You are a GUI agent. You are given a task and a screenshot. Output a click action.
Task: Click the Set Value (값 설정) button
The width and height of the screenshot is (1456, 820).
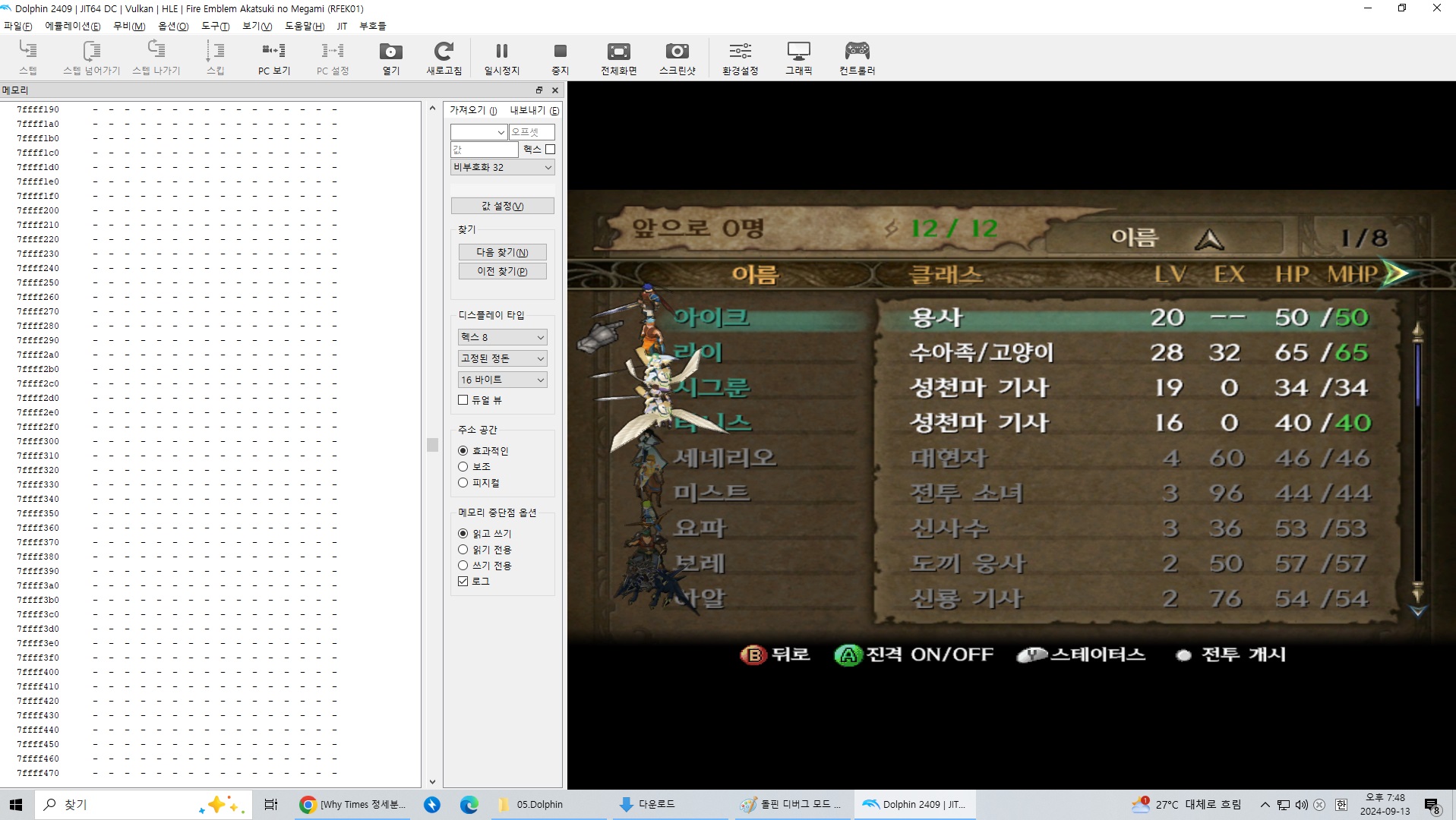tap(503, 206)
